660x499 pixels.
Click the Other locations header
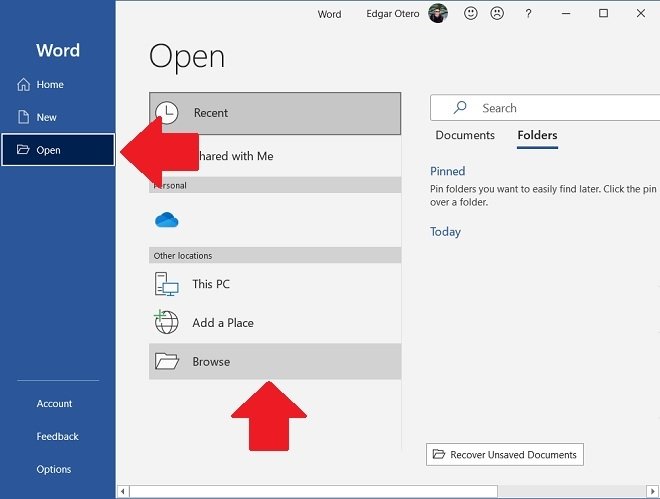pyautogui.click(x=275, y=255)
